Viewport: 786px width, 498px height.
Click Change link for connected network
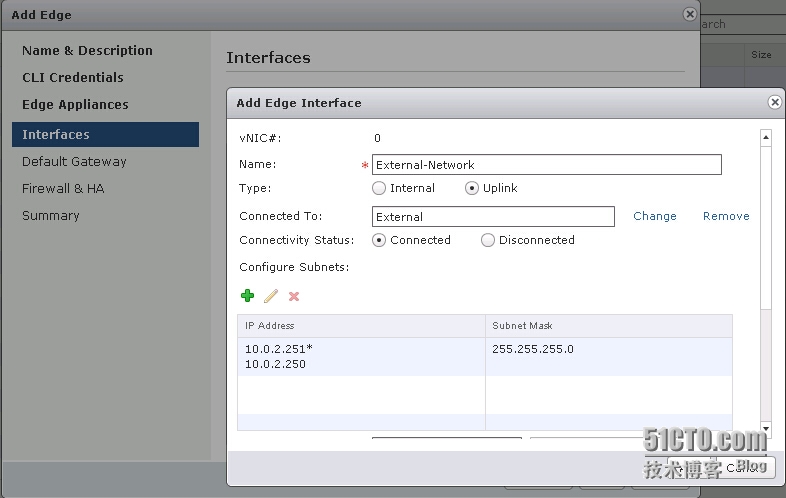[655, 216]
